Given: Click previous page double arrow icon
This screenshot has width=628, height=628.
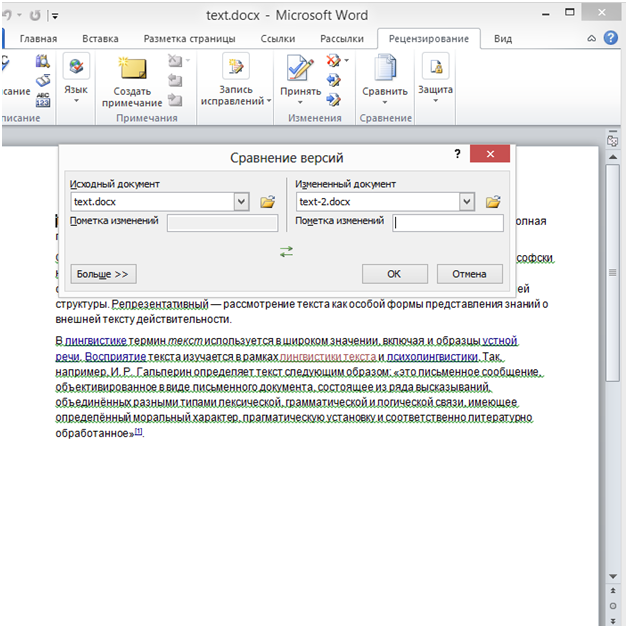Looking at the screenshot, I should click(613, 591).
